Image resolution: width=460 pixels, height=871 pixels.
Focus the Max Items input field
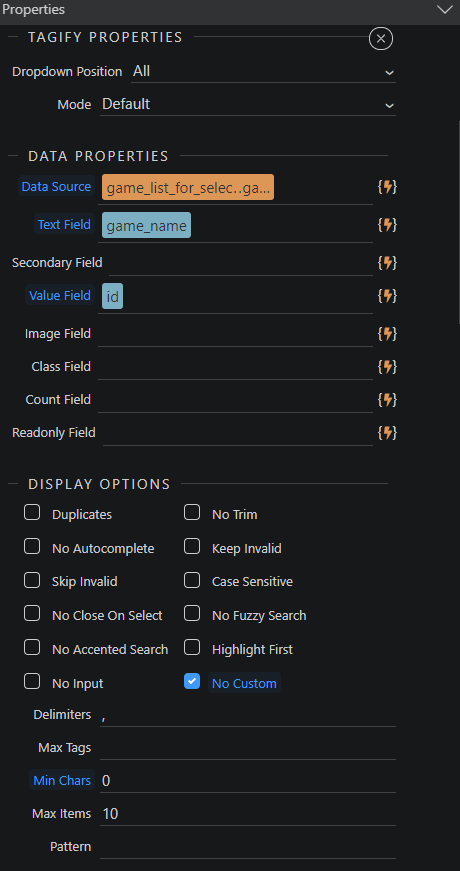(x=248, y=814)
